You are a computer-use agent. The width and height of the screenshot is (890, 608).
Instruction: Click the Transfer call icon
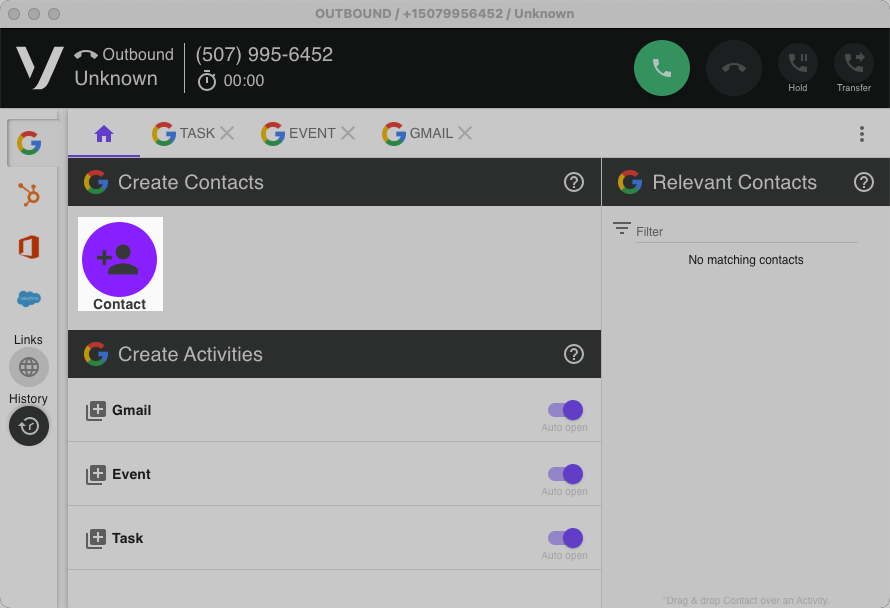tap(853, 64)
